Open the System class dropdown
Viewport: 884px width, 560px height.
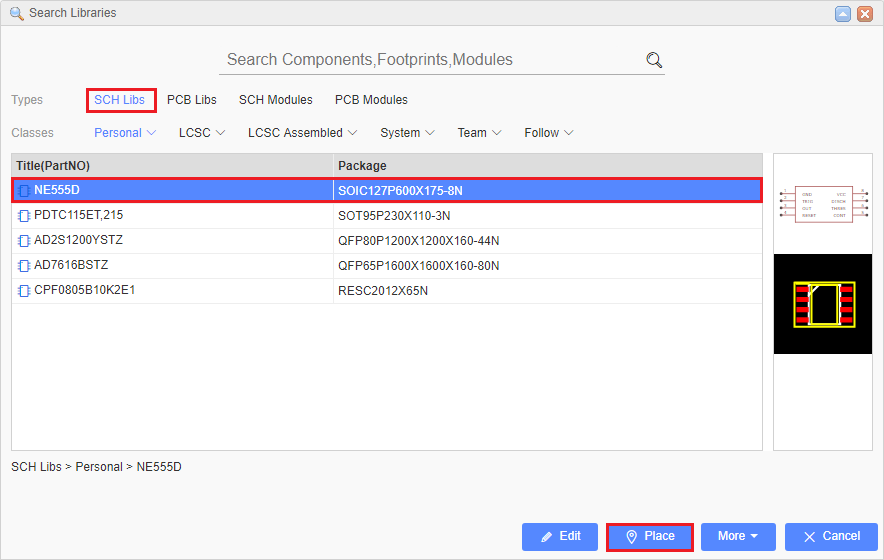click(407, 133)
